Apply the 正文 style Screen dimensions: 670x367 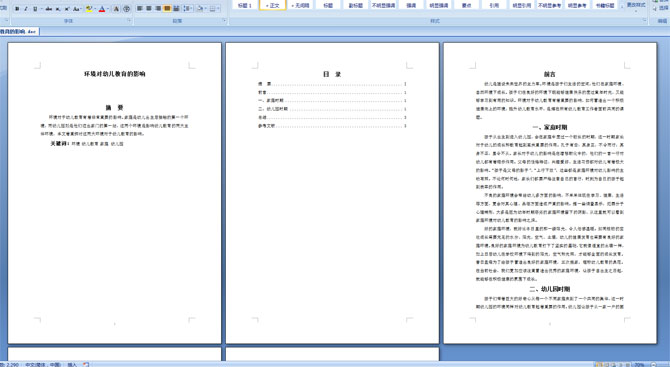272,5
